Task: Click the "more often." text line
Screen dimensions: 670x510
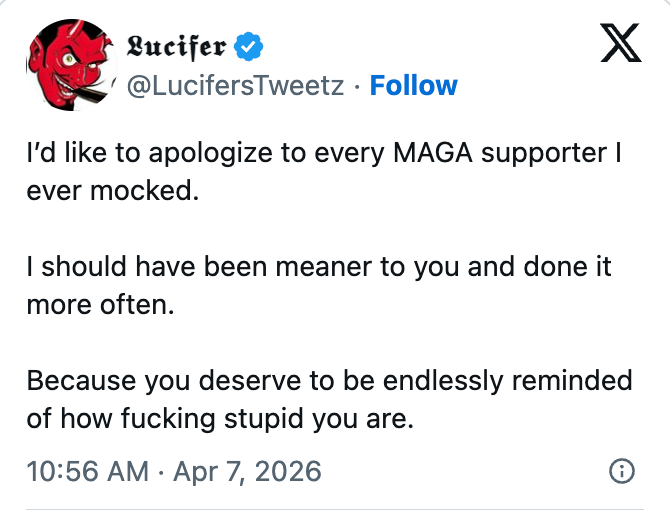Action: [100, 304]
